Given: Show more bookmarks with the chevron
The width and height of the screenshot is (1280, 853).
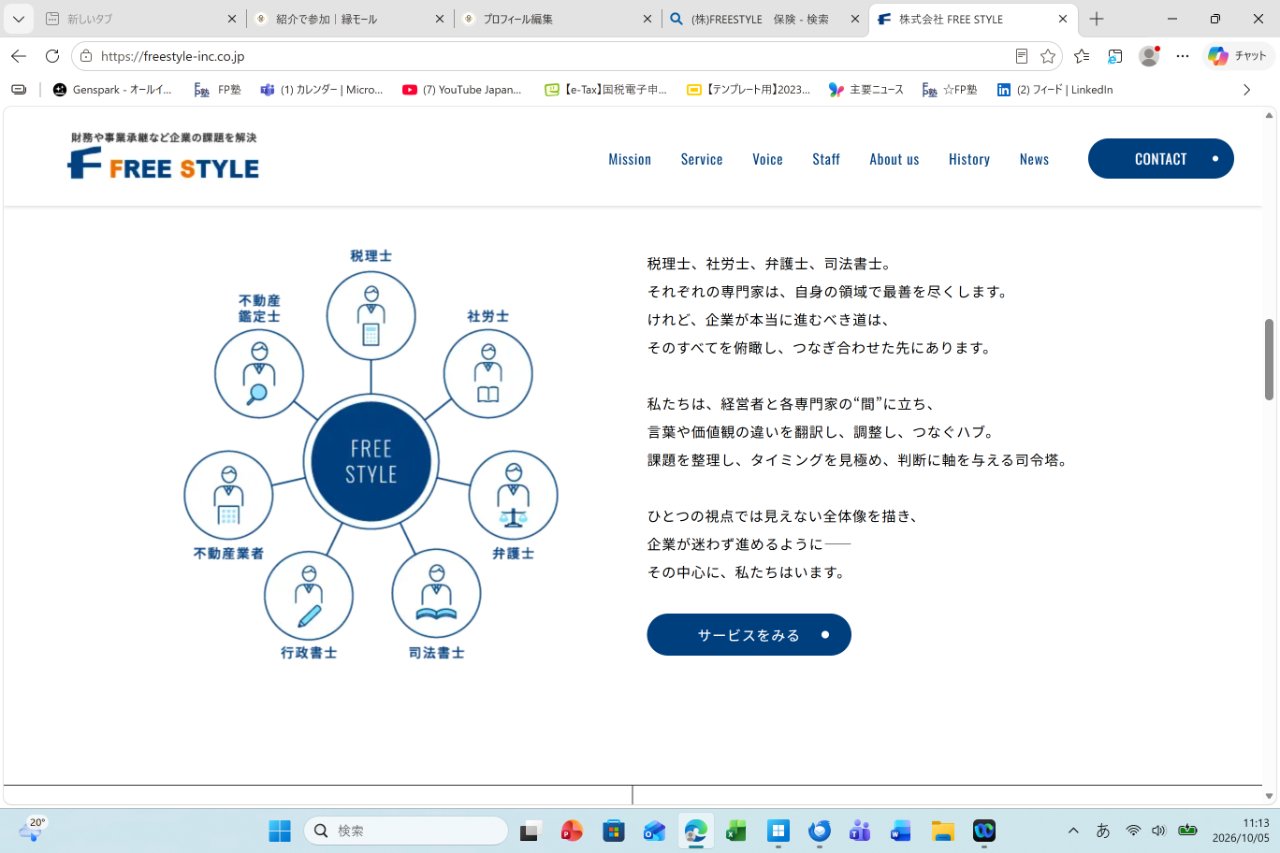Looking at the screenshot, I should (1246, 90).
